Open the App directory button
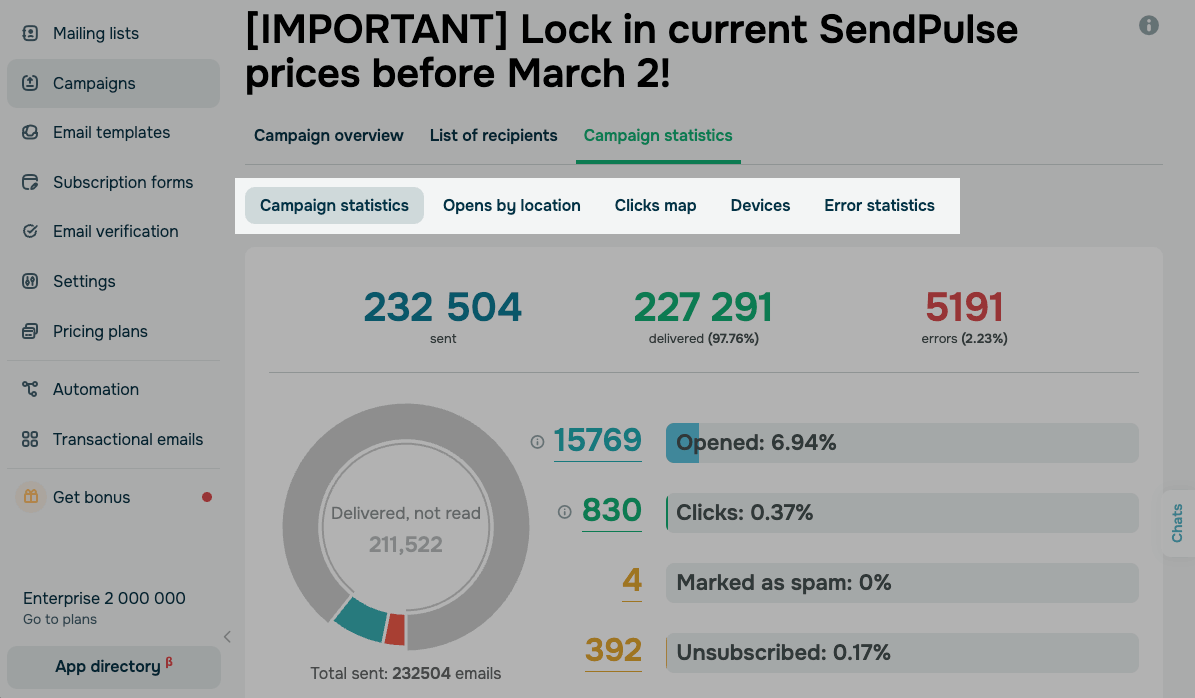Viewport: 1195px width, 698px height. (113, 667)
